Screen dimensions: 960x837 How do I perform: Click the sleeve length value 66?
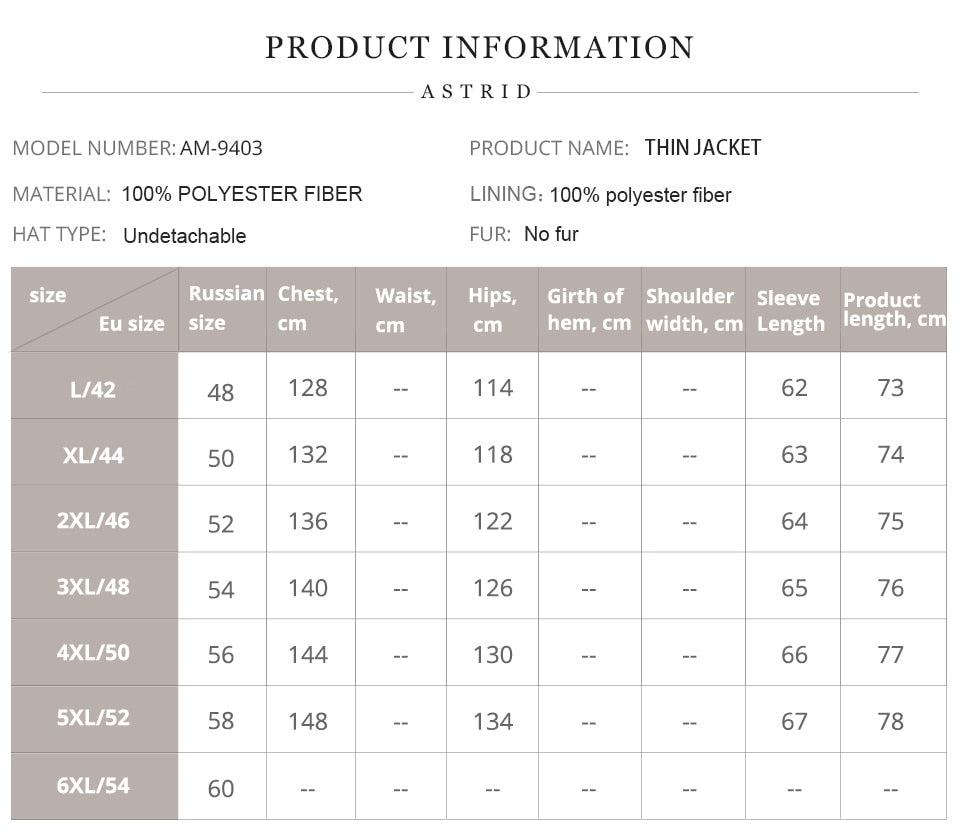coord(794,655)
